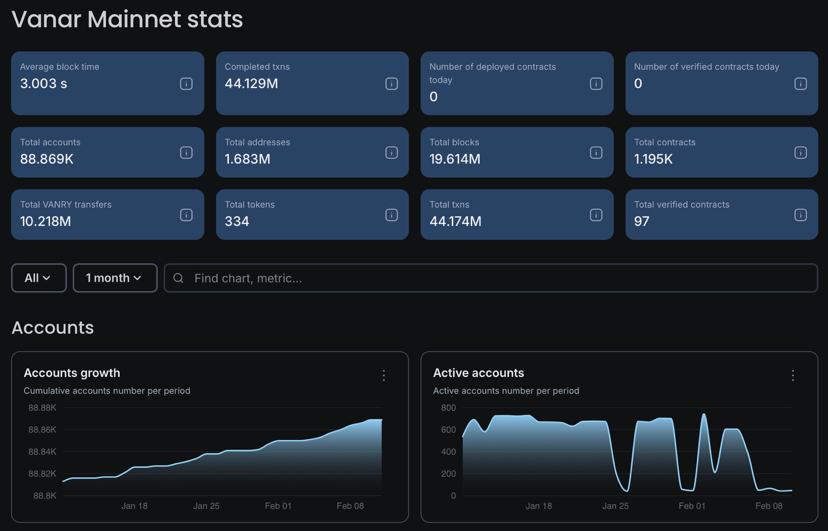
Task: Click info icon for Completed txns
Action: (391, 84)
